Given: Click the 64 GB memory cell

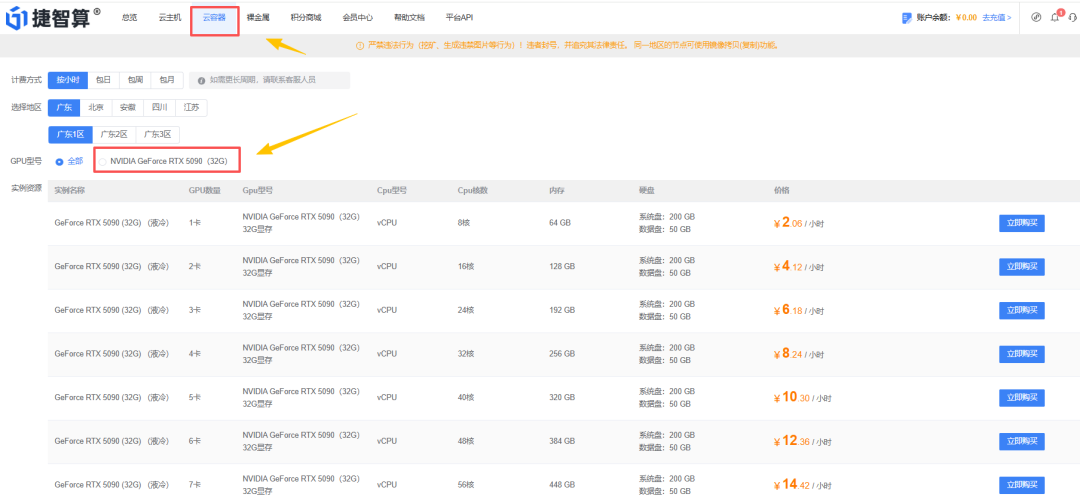Looking at the screenshot, I should pos(559,223).
